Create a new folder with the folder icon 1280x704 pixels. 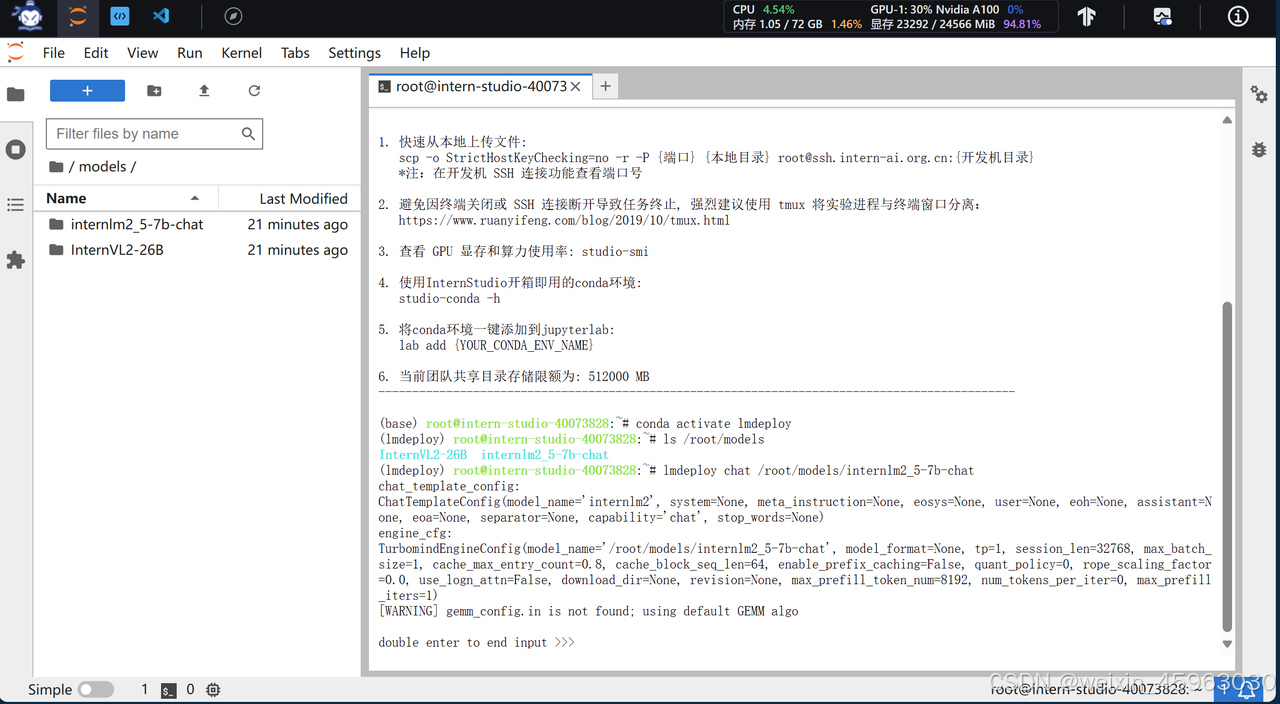[x=154, y=91]
